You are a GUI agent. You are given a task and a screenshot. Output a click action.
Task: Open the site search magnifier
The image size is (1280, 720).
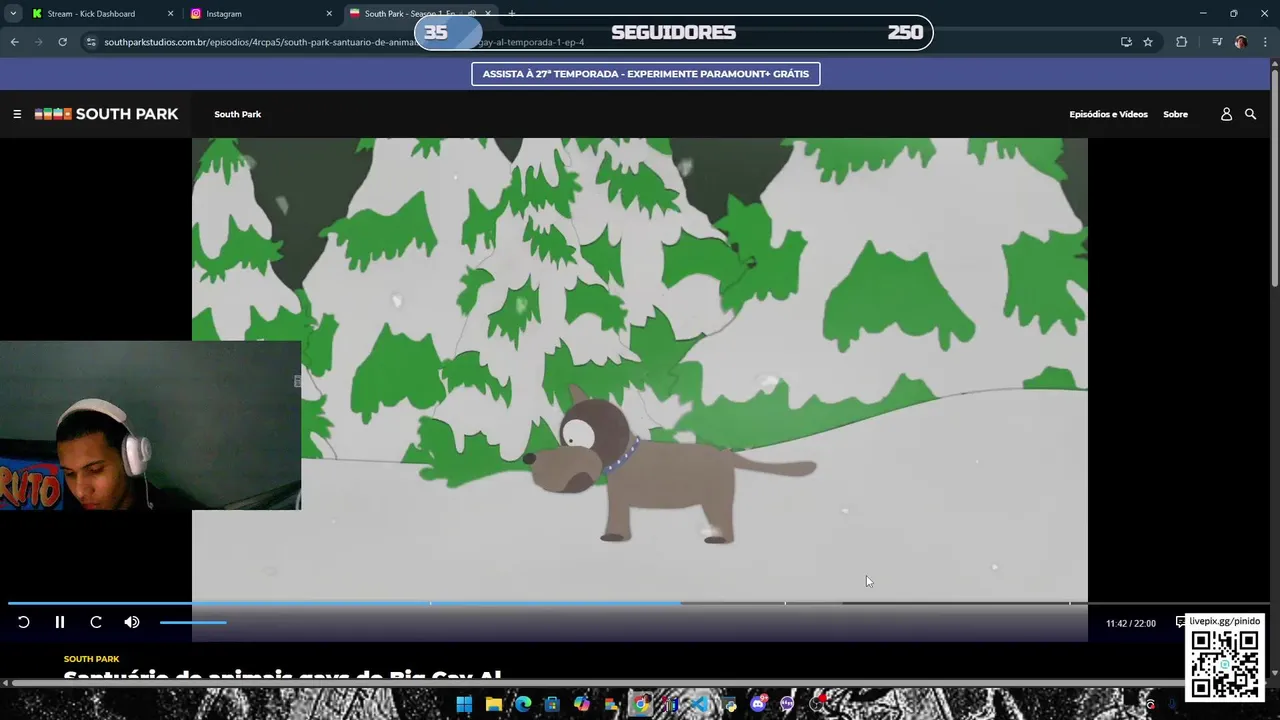(x=1250, y=114)
